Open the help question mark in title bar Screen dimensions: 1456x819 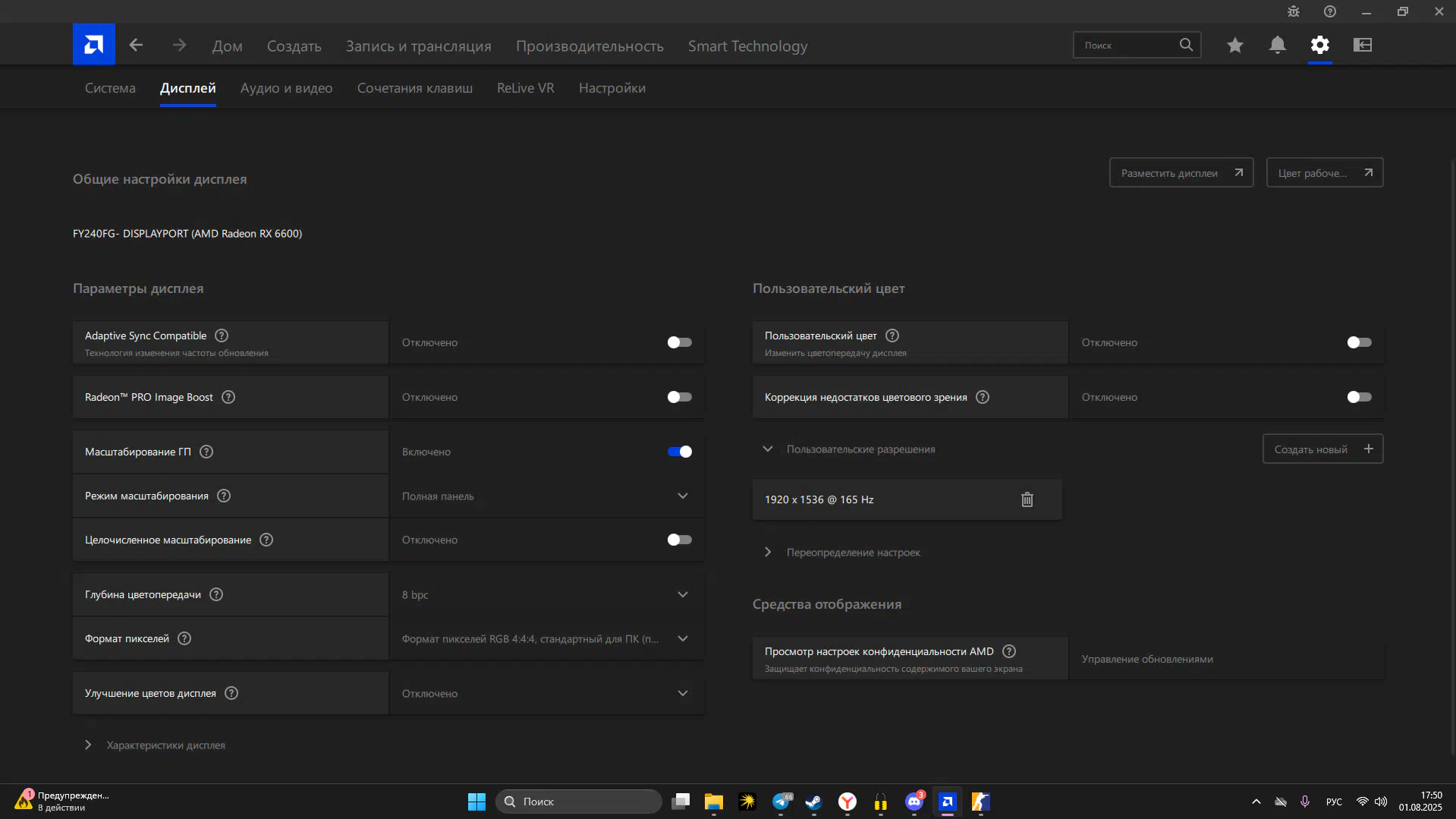[1330, 11]
